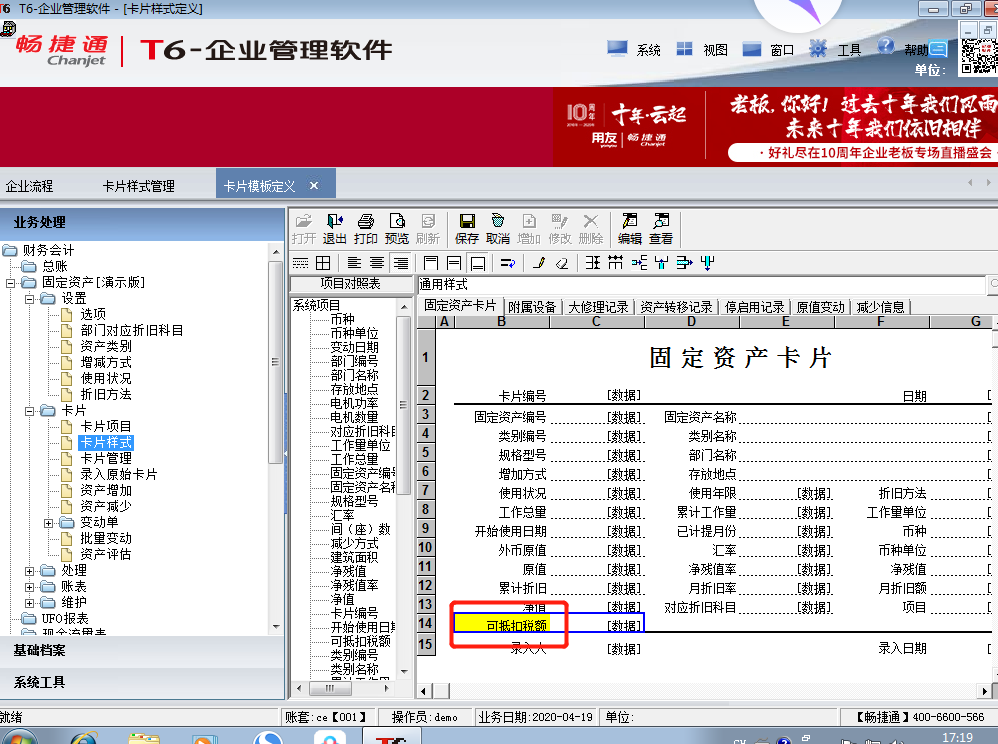
Task: Click the insert row icon
Action: 639,263
